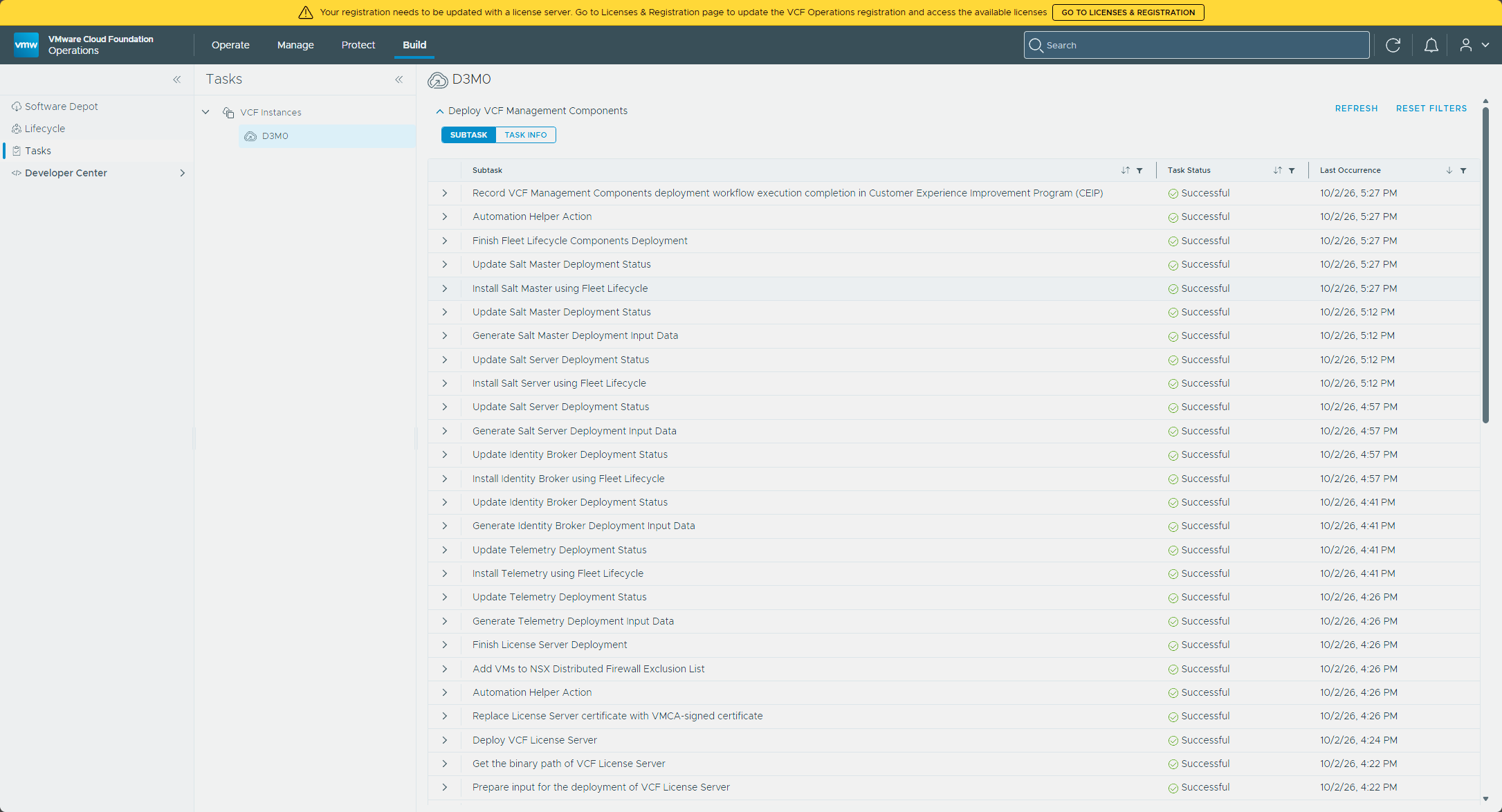Switch to the TASK INFO tab
1502x812 pixels.
[526, 135]
